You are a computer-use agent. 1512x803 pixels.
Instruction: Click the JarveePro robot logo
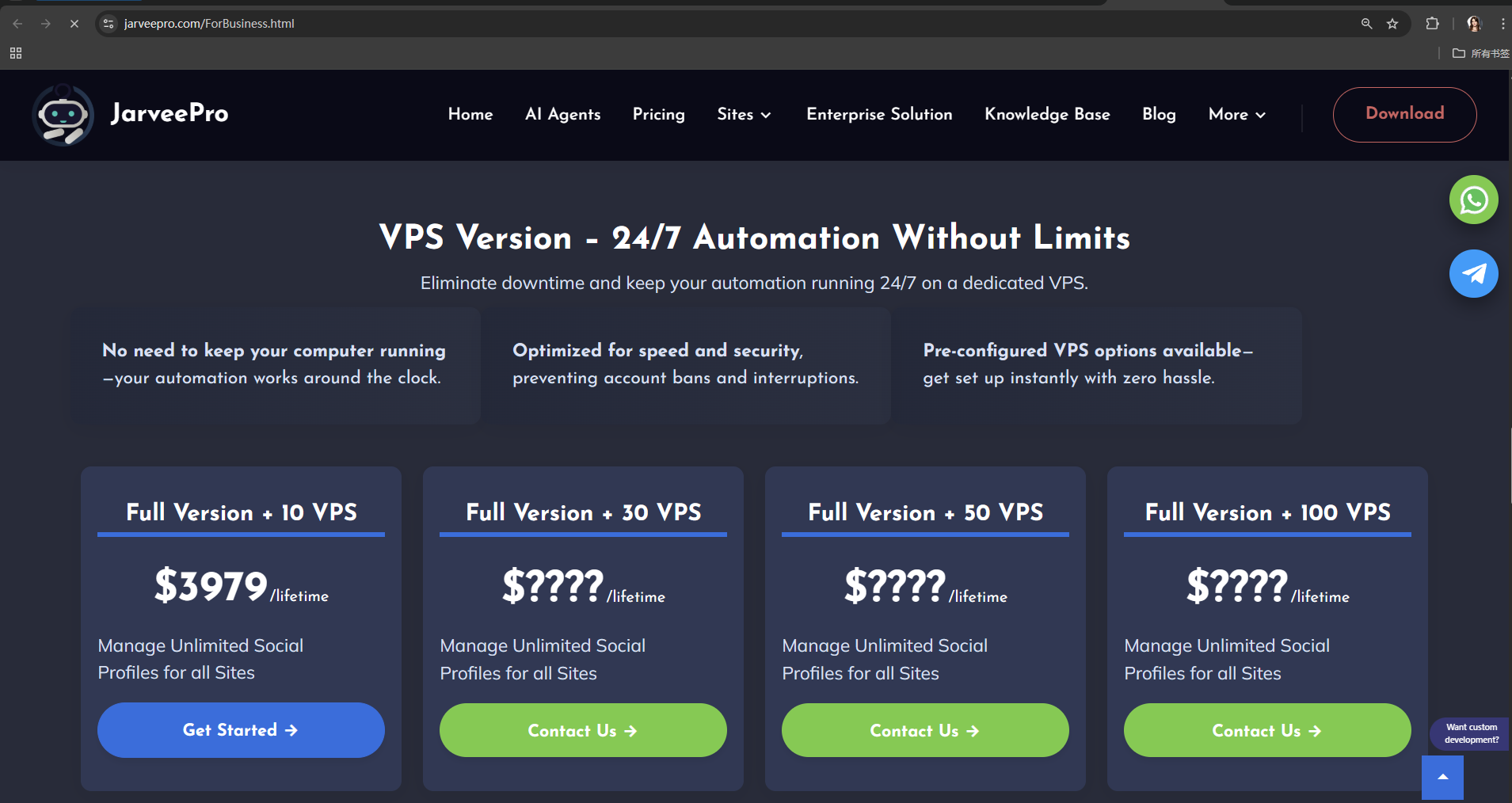tap(63, 115)
